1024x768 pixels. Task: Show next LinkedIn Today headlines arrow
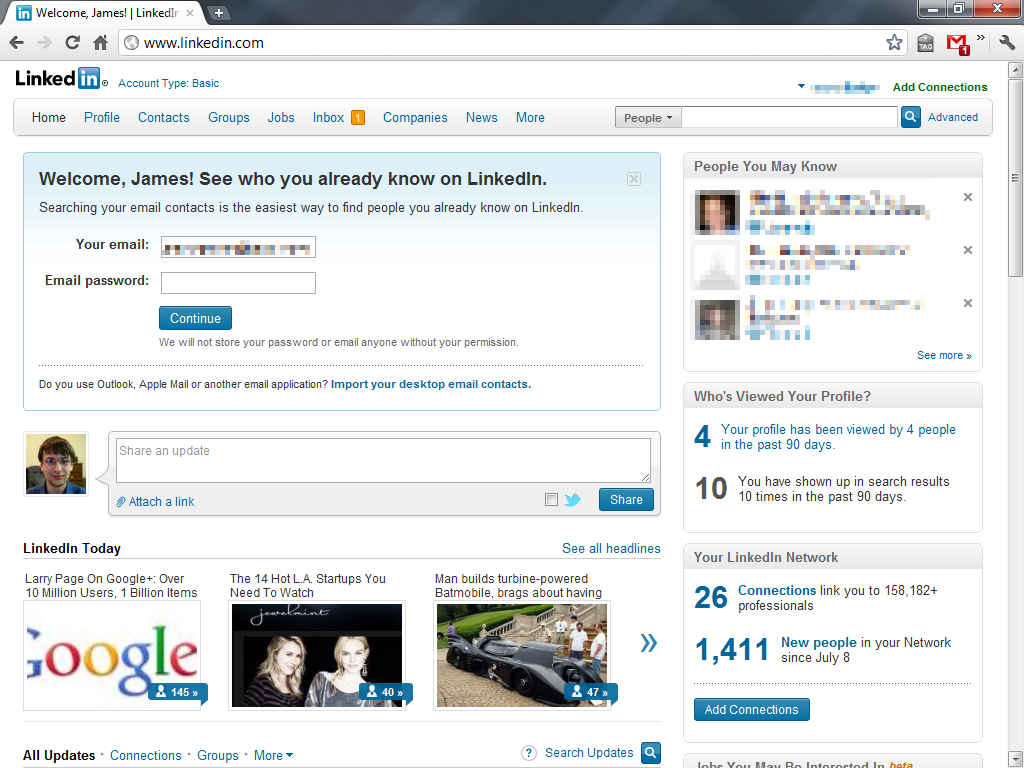tap(648, 643)
